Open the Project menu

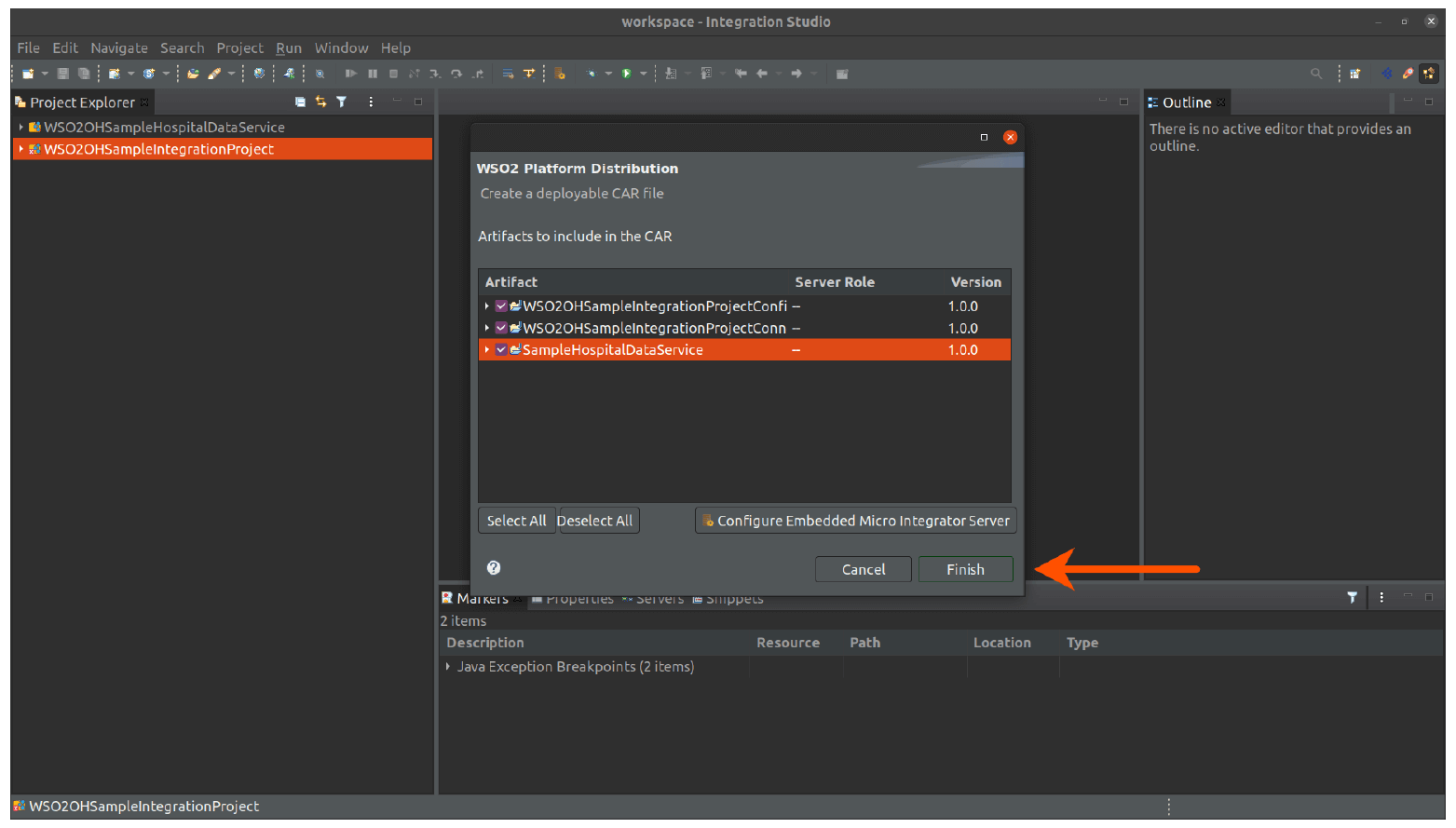pos(239,48)
